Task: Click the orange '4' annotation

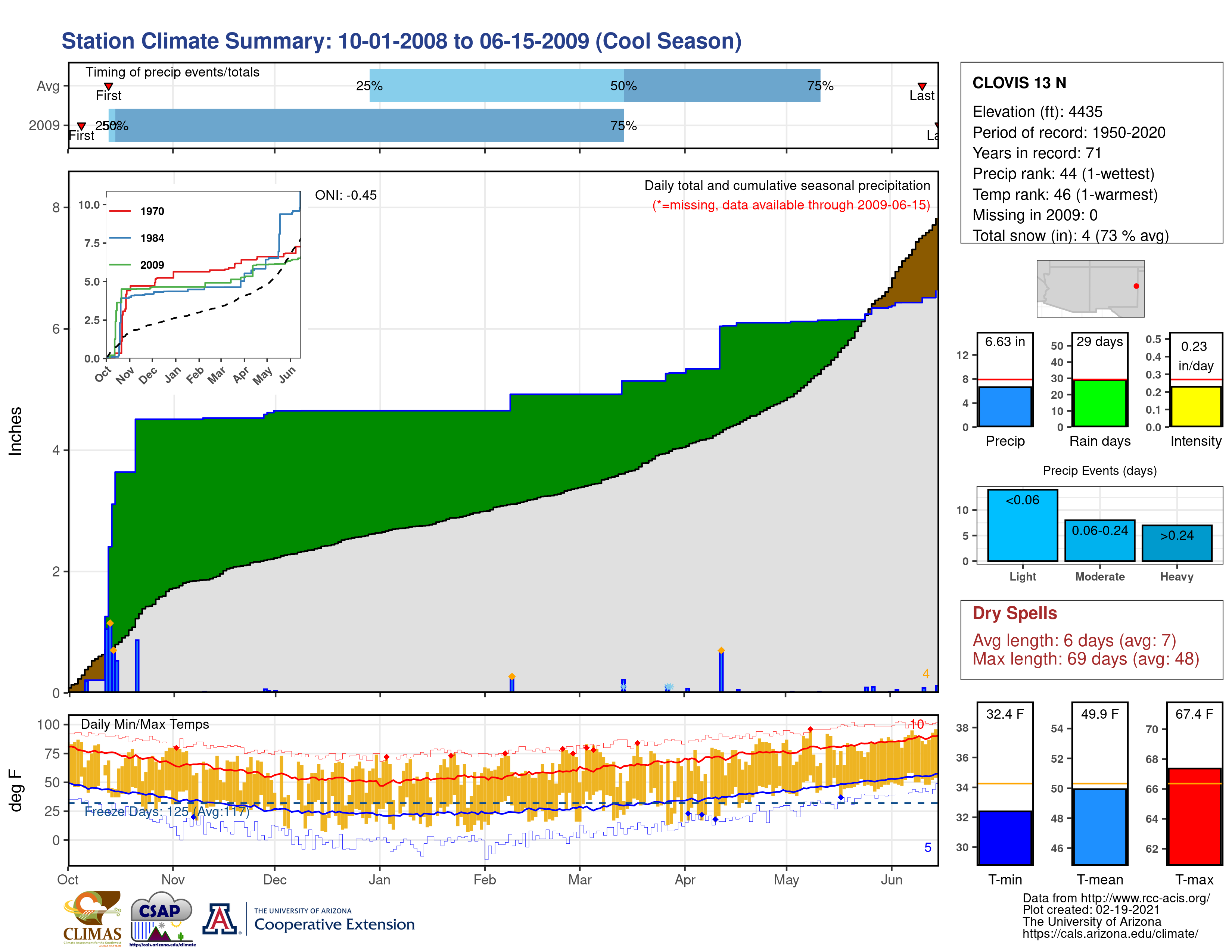Action: (x=926, y=674)
